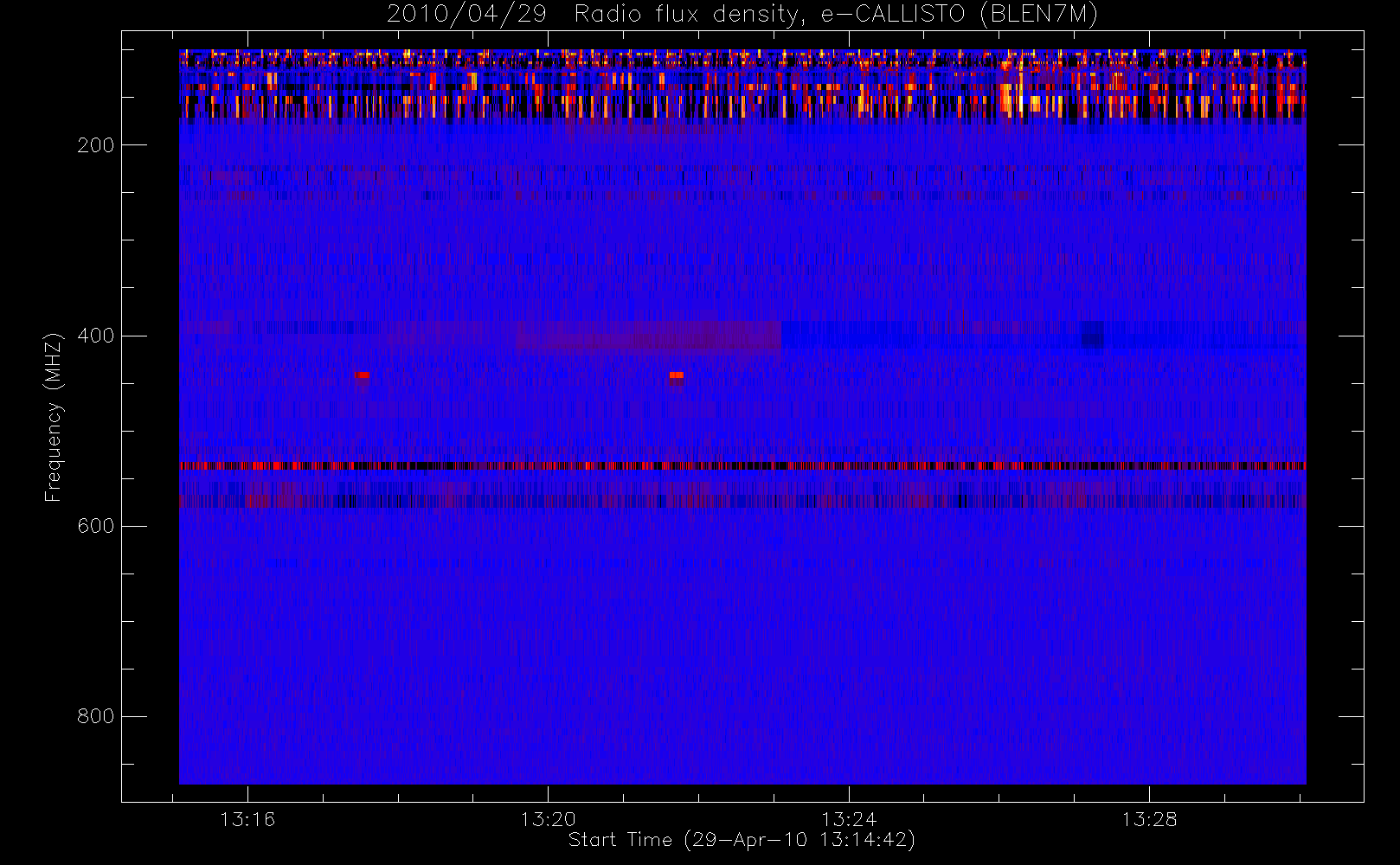Click the first red spot near 440 MHz
The width and height of the screenshot is (1400, 865).
click(363, 375)
